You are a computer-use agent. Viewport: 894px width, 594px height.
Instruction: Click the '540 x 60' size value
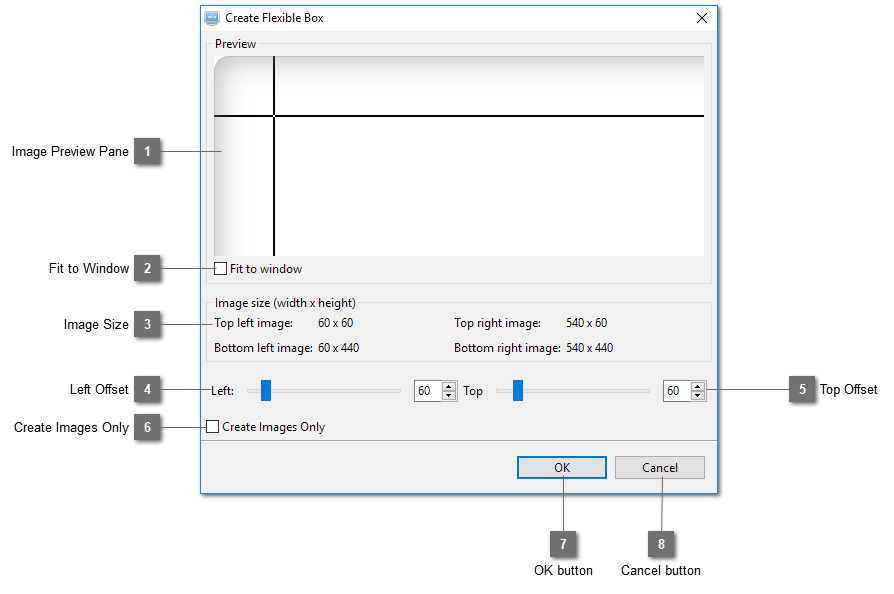coord(587,323)
